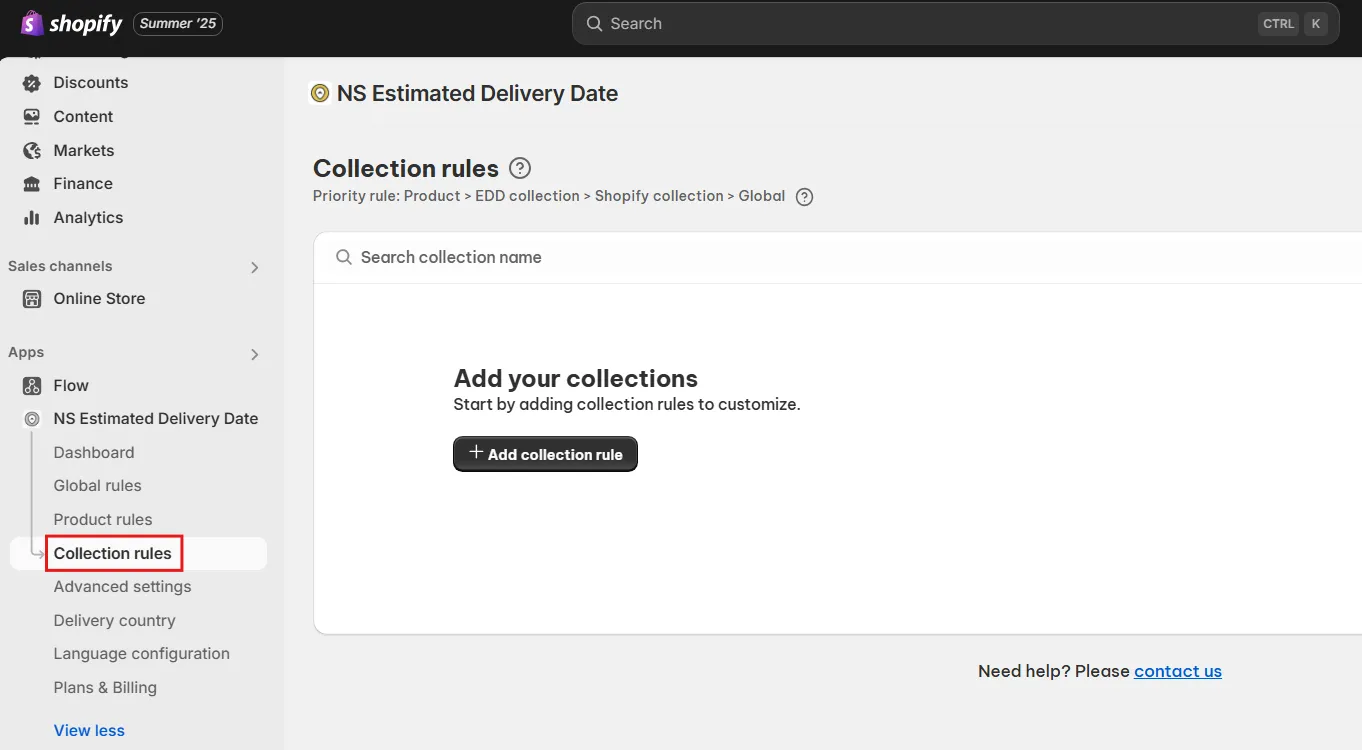Go to the app Dashboard
The height and width of the screenshot is (750, 1362).
(94, 453)
